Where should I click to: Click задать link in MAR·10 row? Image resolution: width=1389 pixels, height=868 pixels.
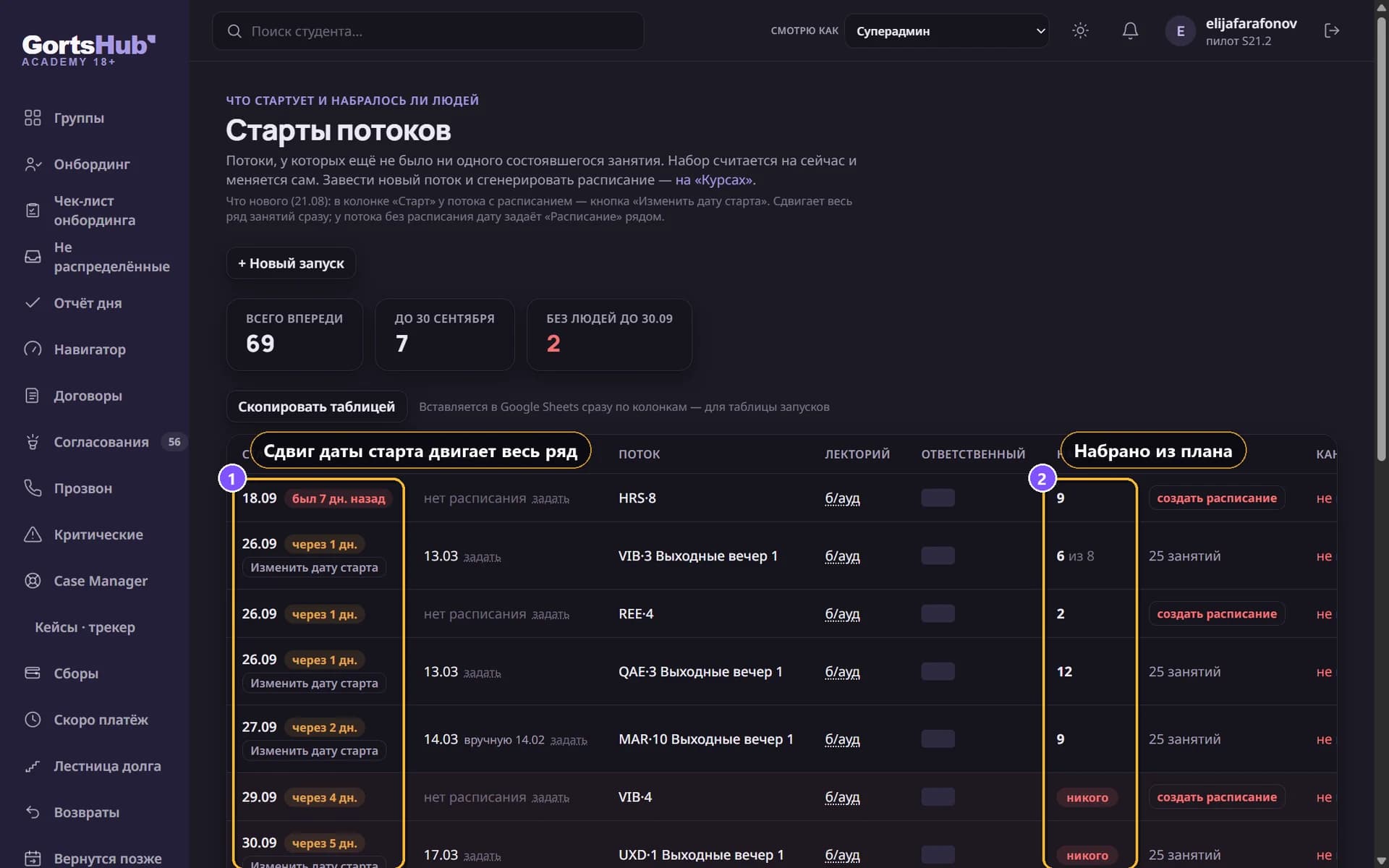tap(569, 741)
